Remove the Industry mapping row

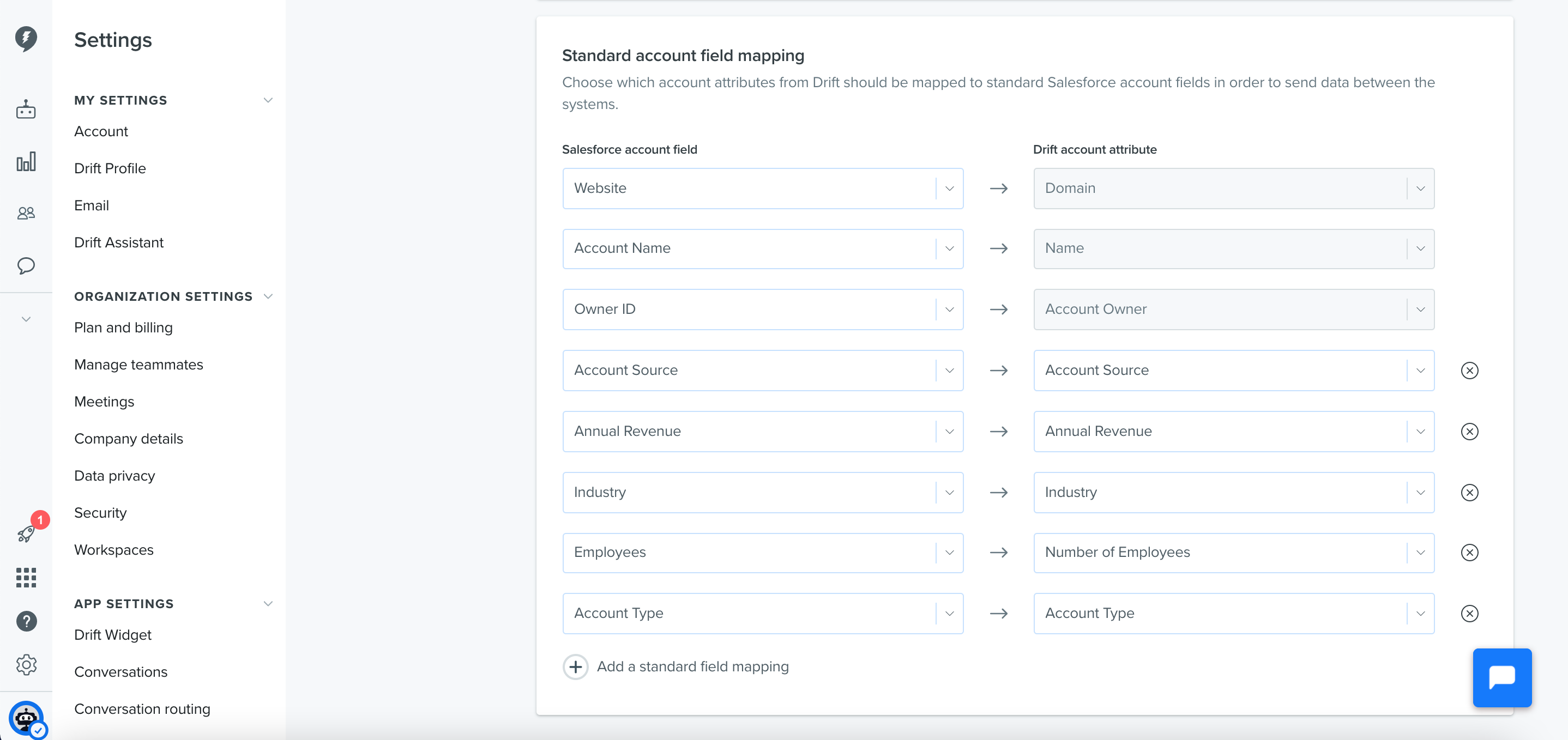click(1469, 492)
